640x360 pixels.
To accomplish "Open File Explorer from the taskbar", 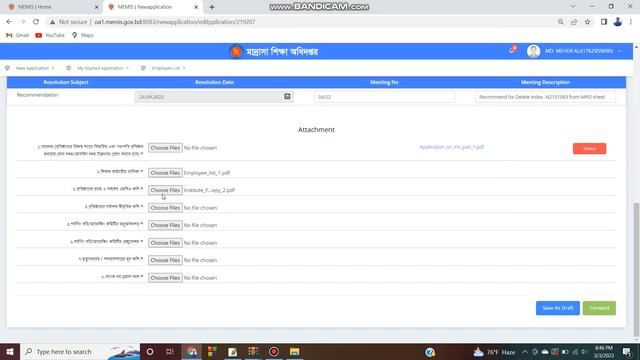I will [294, 351].
